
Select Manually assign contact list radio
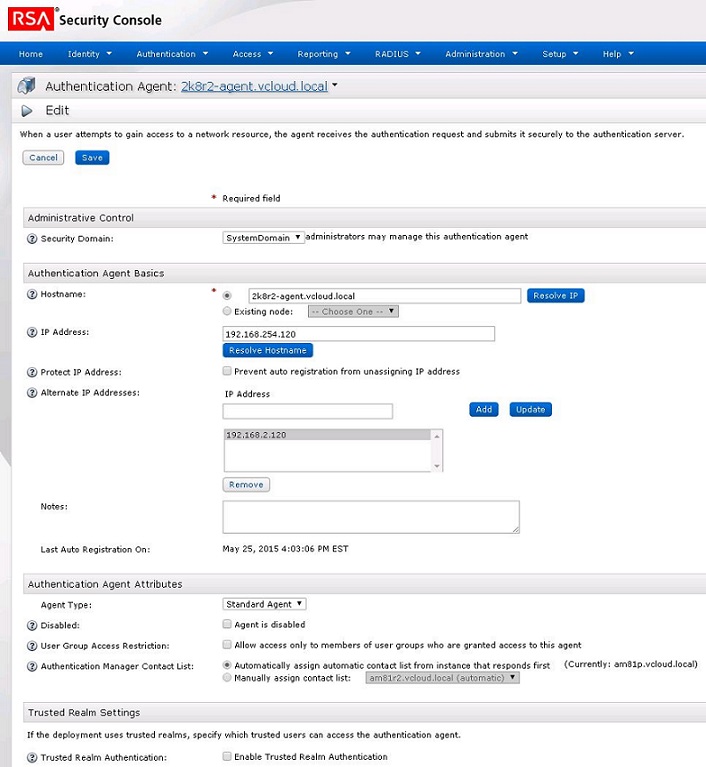(227, 677)
